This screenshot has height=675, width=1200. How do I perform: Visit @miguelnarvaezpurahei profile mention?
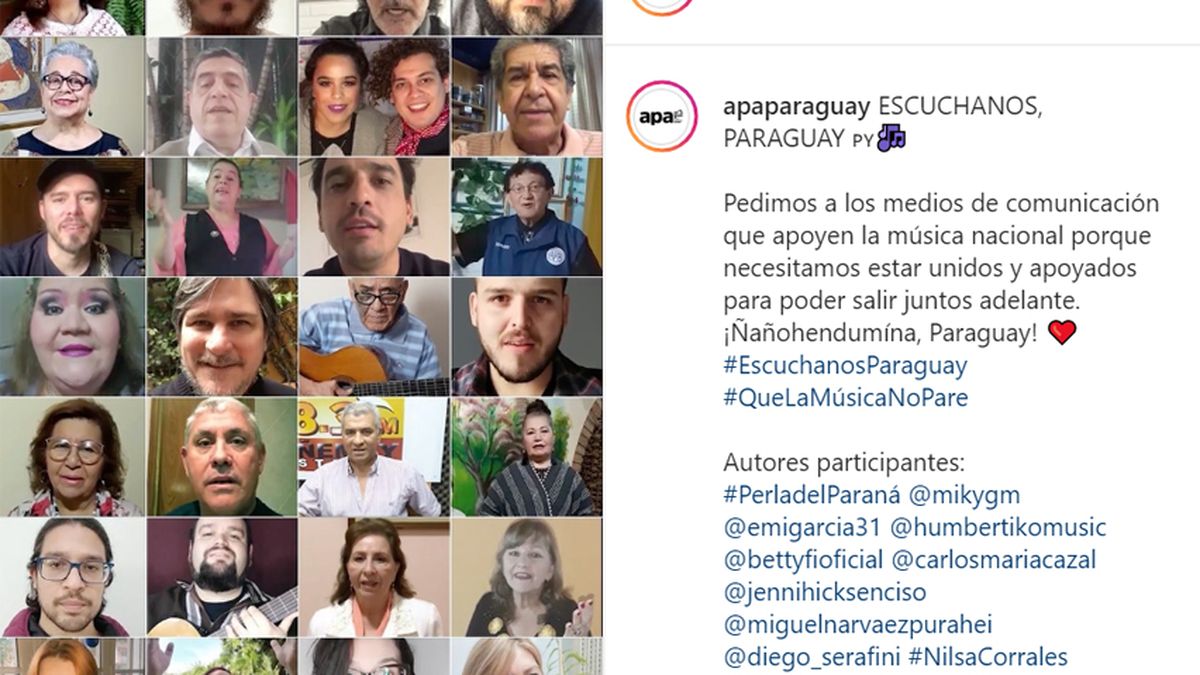click(x=857, y=624)
